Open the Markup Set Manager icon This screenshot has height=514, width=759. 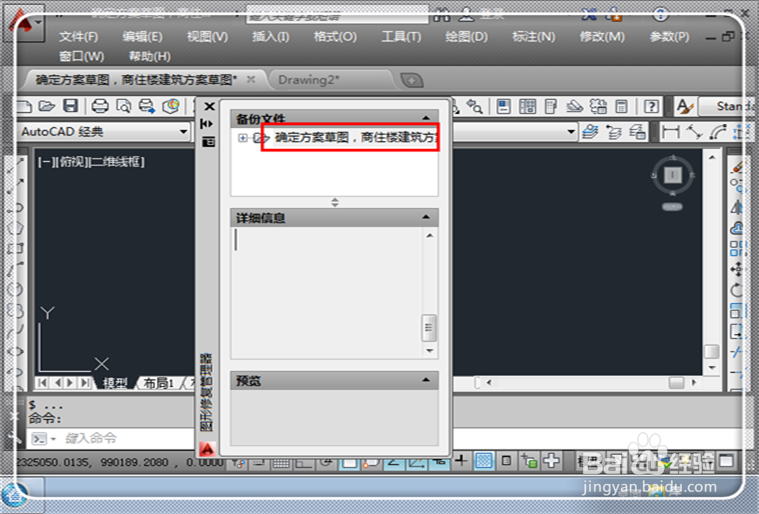[x=598, y=106]
